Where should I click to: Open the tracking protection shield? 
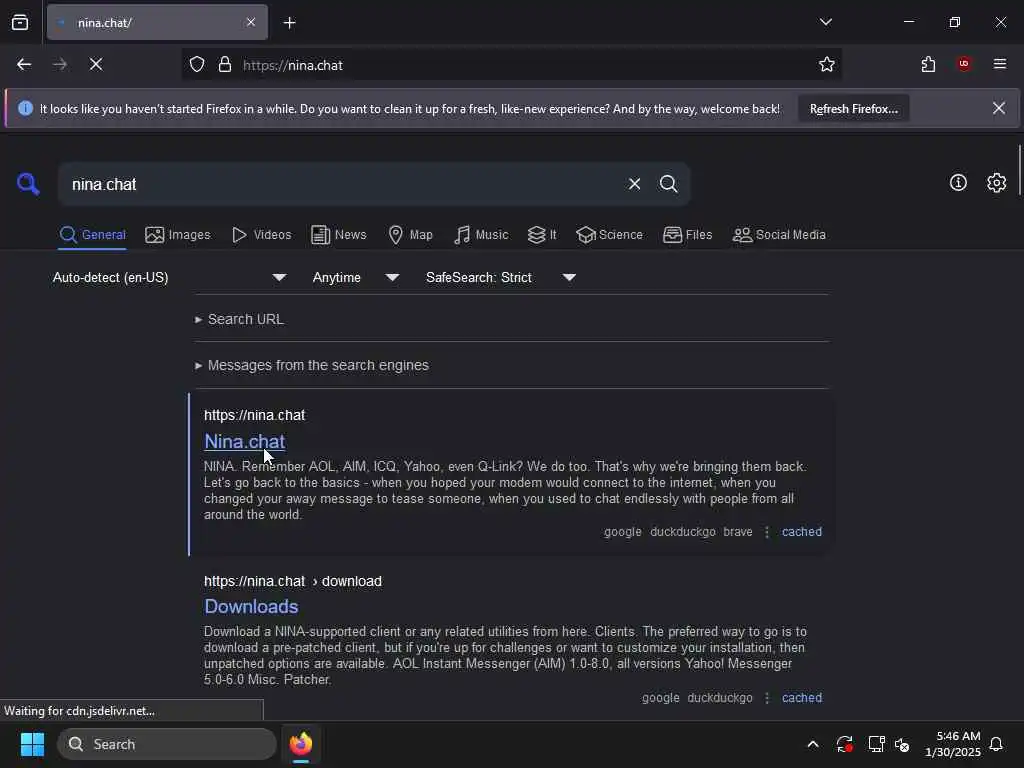coord(197,65)
